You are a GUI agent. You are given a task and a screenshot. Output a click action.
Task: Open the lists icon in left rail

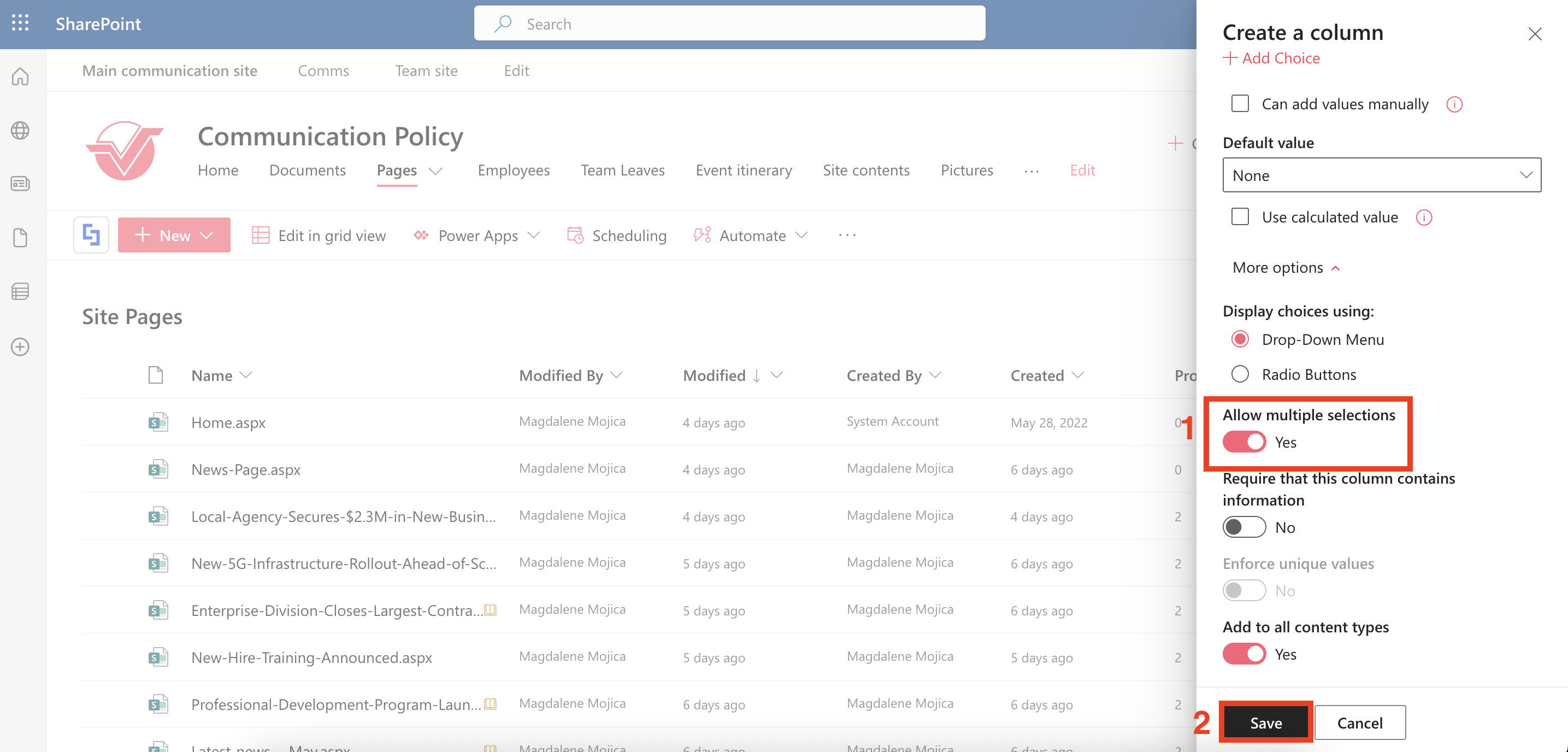coord(20,291)
